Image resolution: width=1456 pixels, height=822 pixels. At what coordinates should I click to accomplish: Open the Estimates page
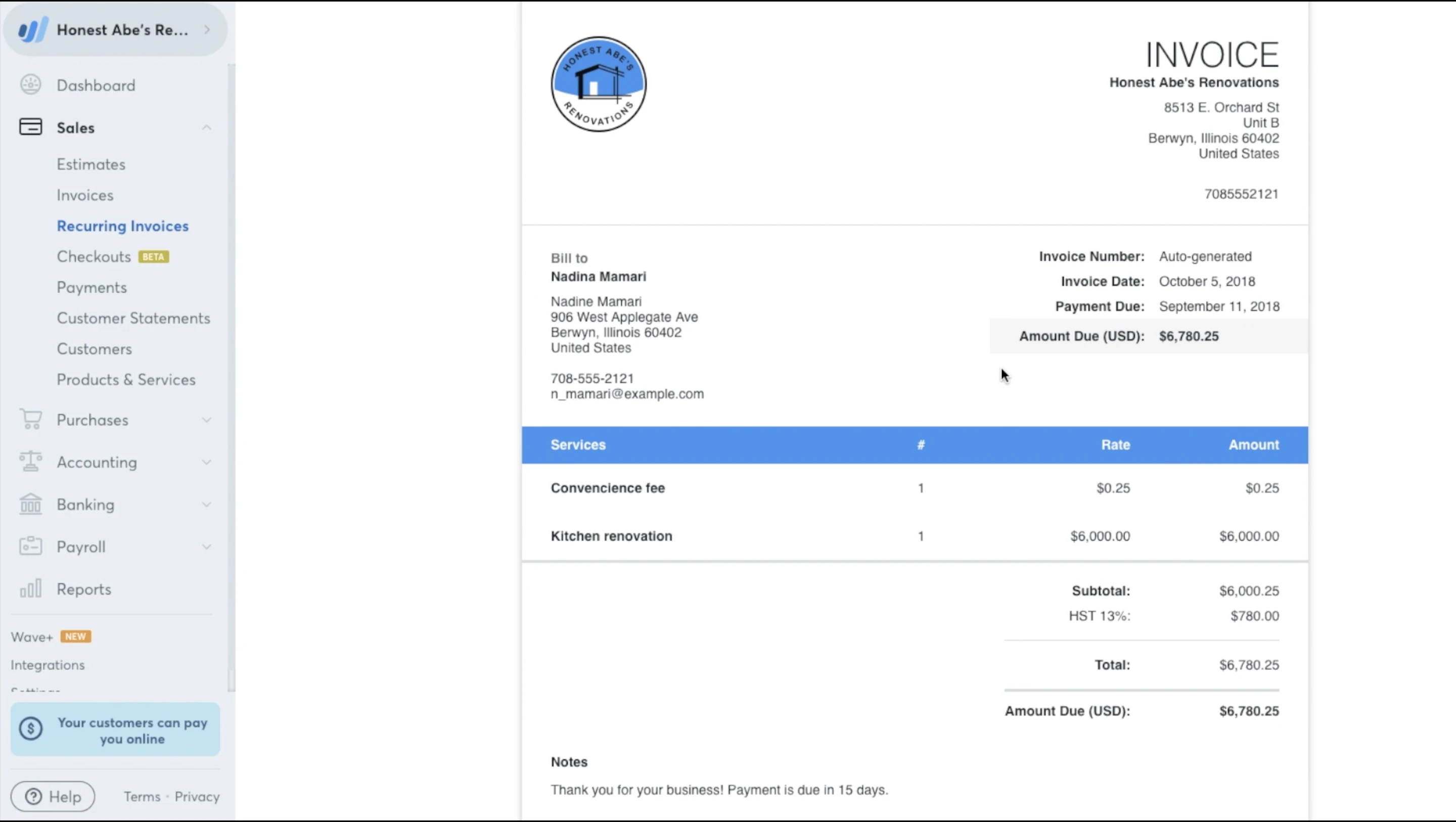91,164
